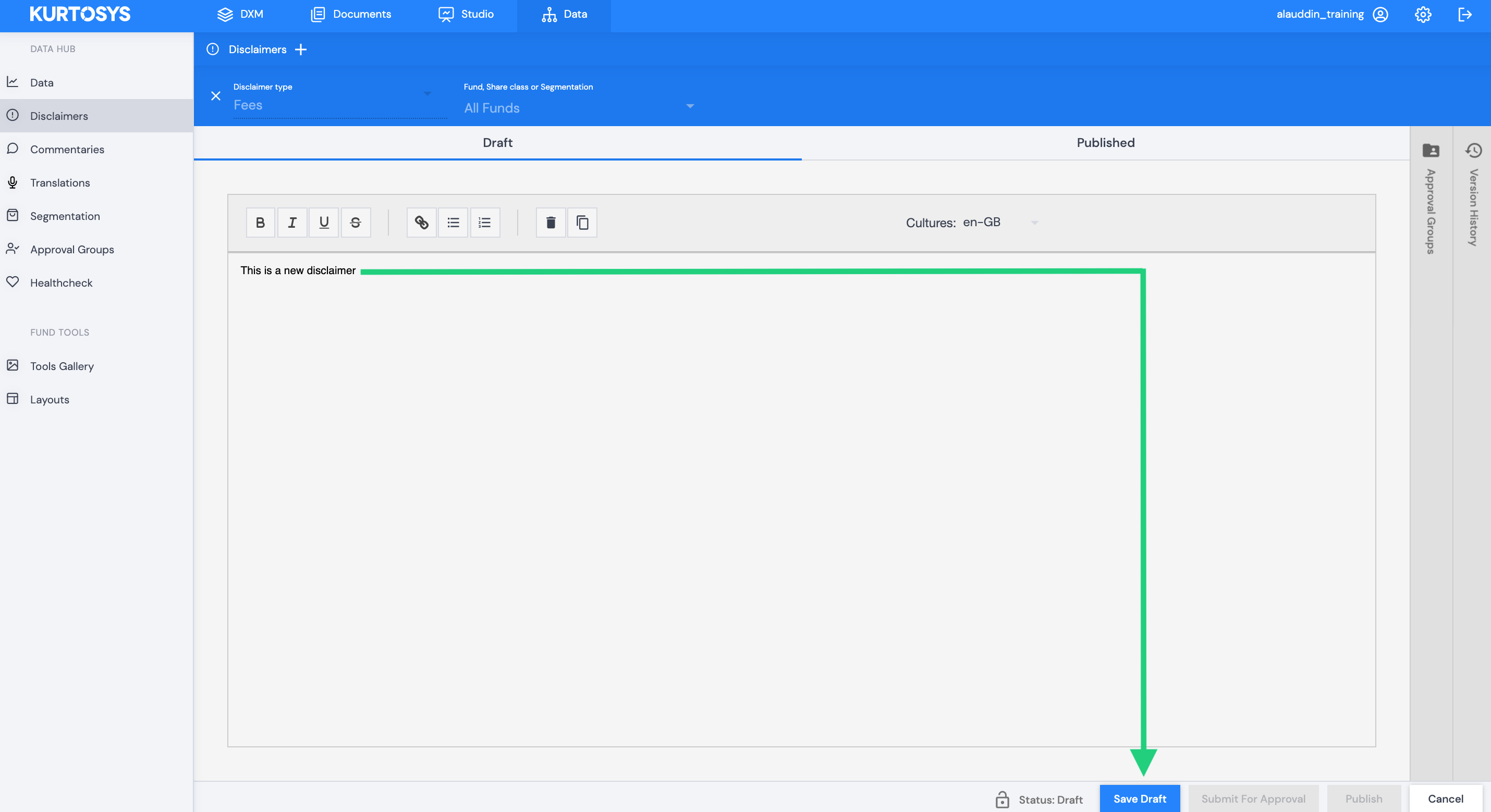This screenshot has width=1491, height=812.
Task: Click the Publish button
Action: pos(1364,798)
